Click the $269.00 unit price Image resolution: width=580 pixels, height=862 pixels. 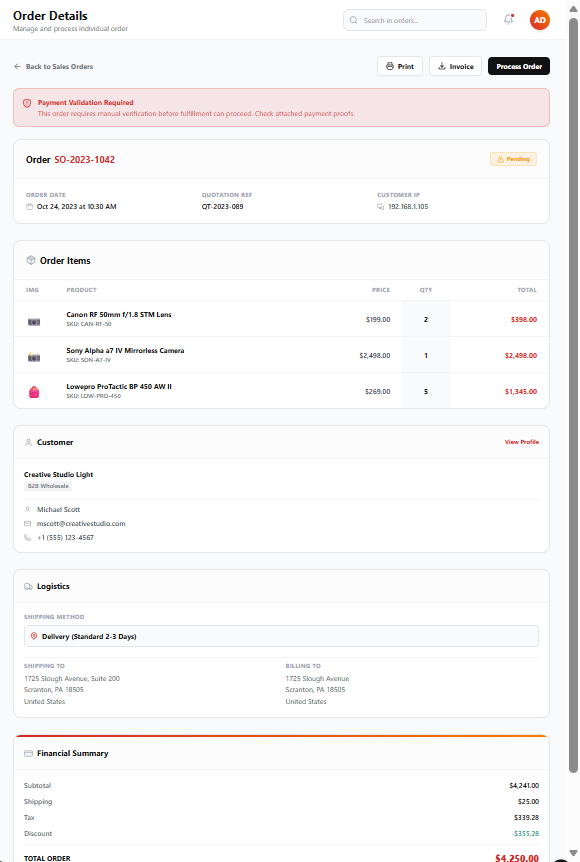(377, 392)
